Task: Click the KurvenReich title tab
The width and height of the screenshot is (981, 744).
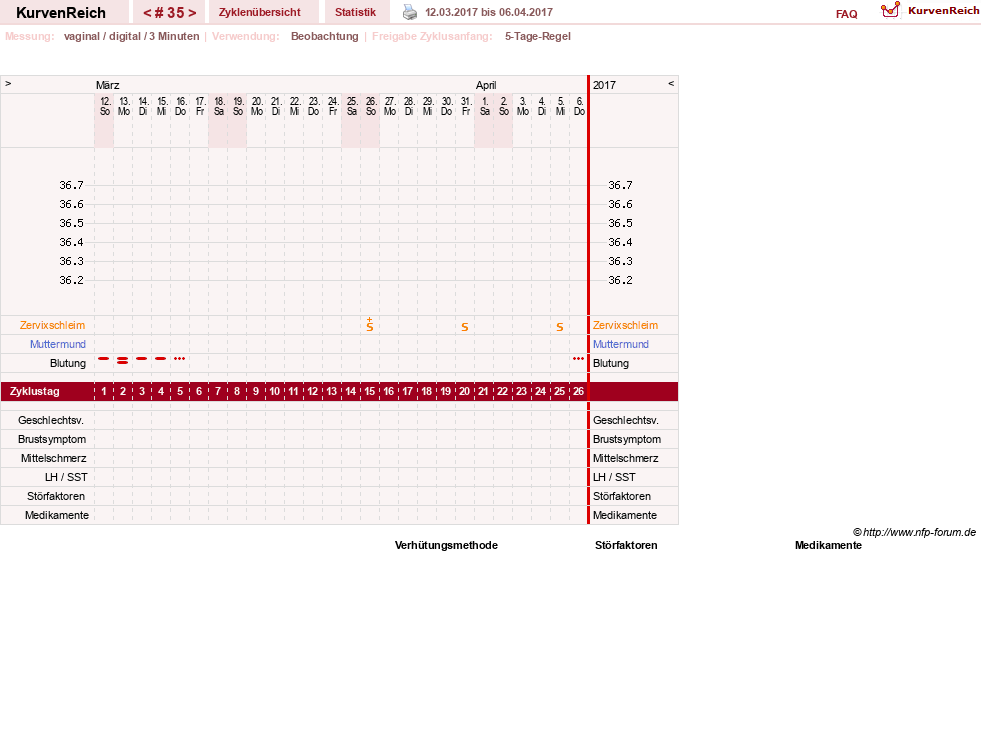Action: click(61, 13)
